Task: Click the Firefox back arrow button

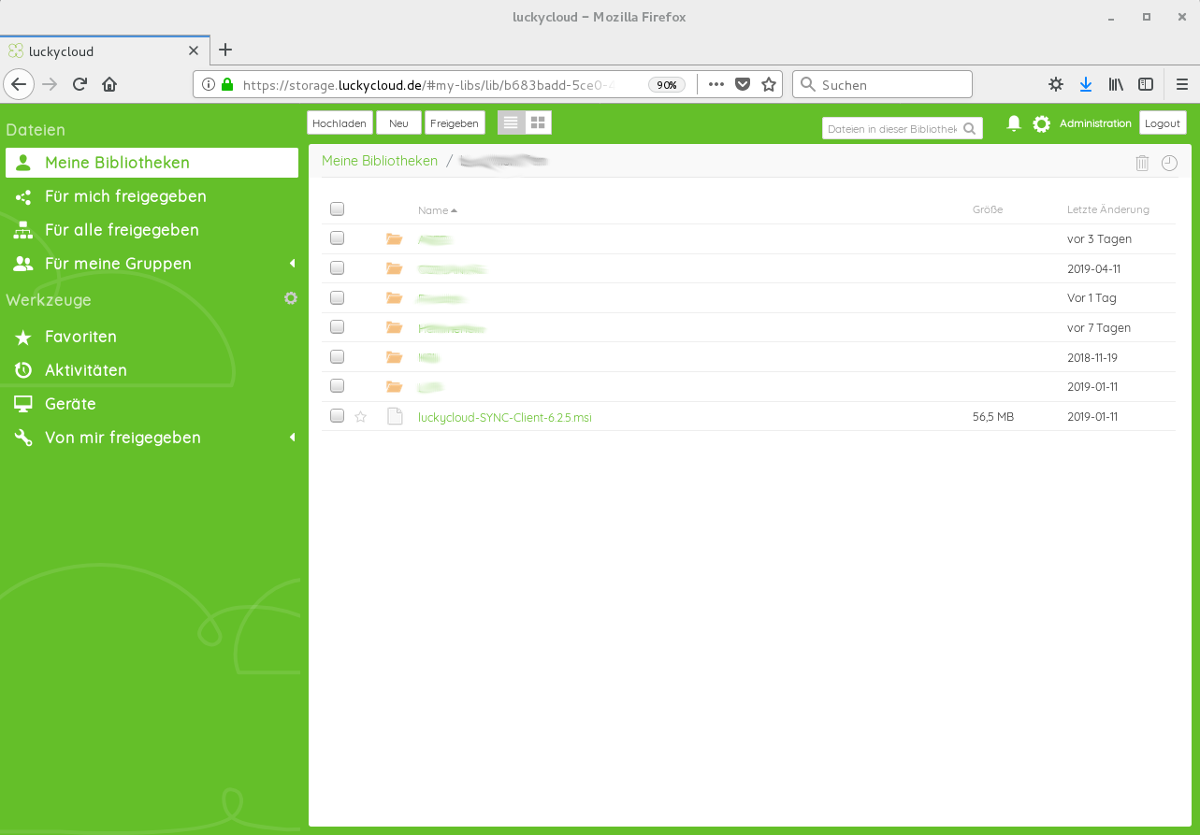Action: (x=19, y=85)
